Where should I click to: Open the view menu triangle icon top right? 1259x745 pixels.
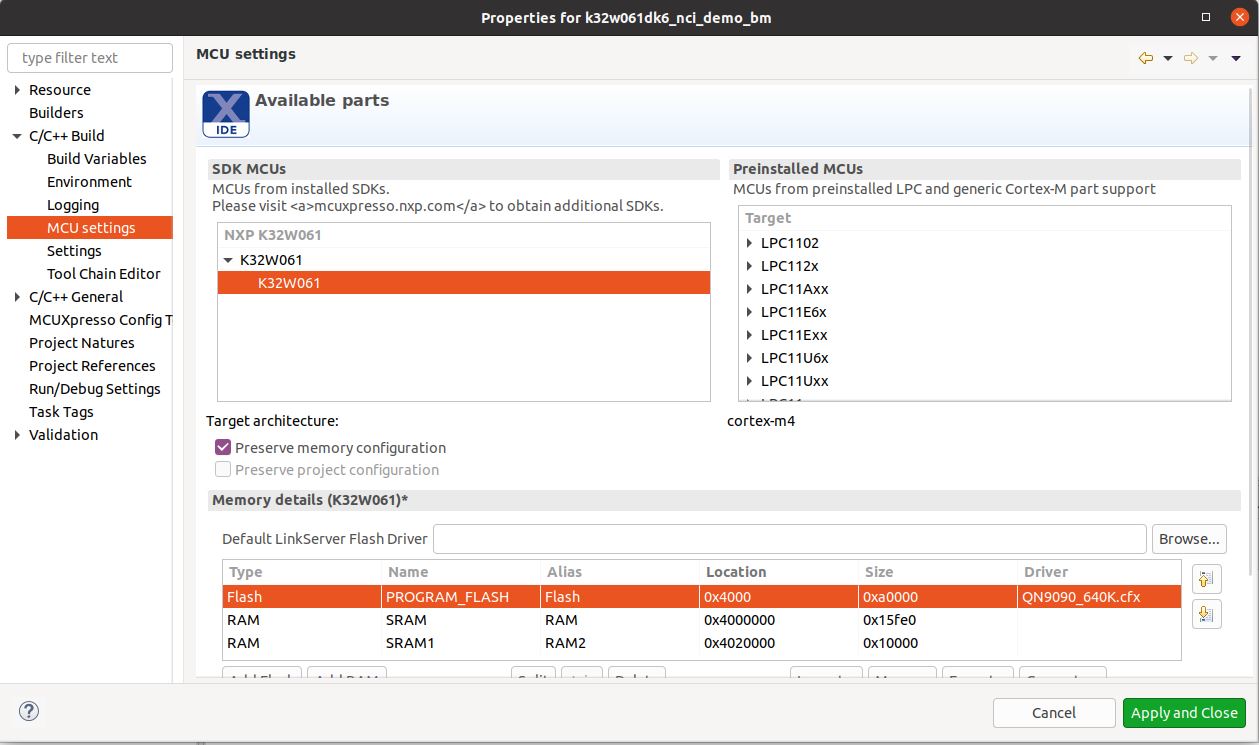click(x=1235, y=58)
